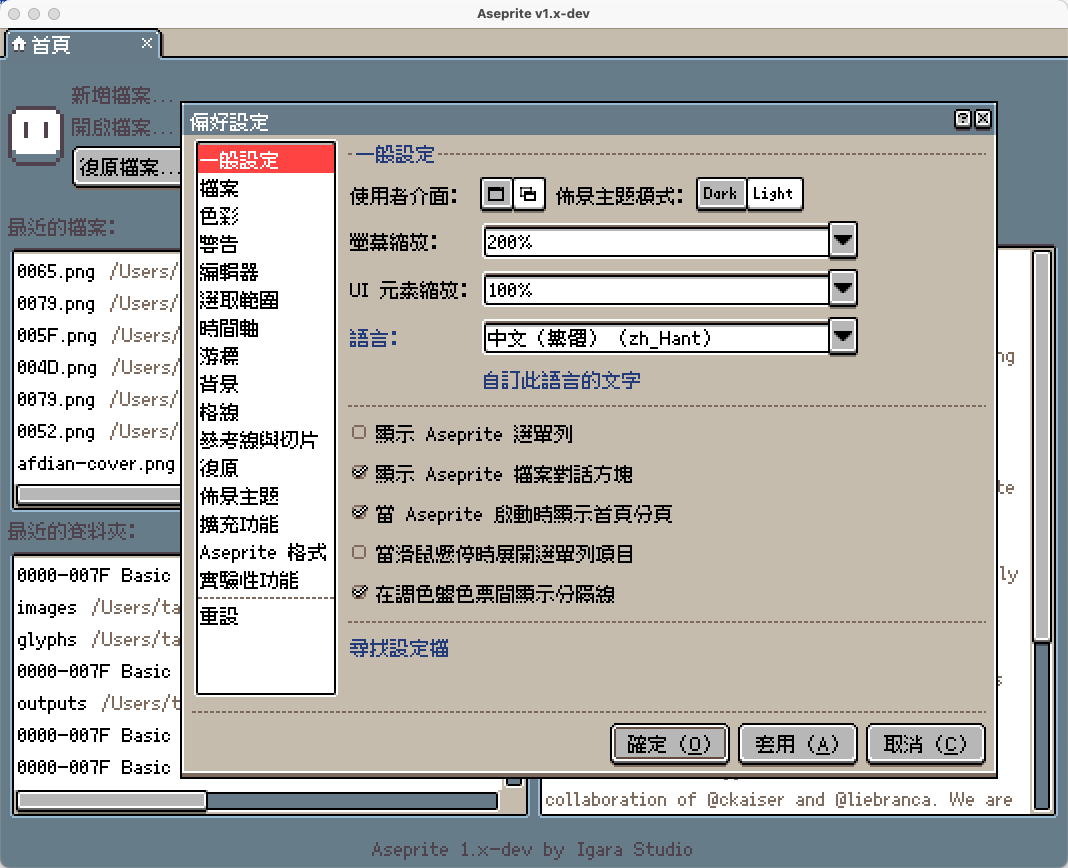Screen dimensions: 1068x868
Task: Select 背景 section
Action: pos(266,384)
